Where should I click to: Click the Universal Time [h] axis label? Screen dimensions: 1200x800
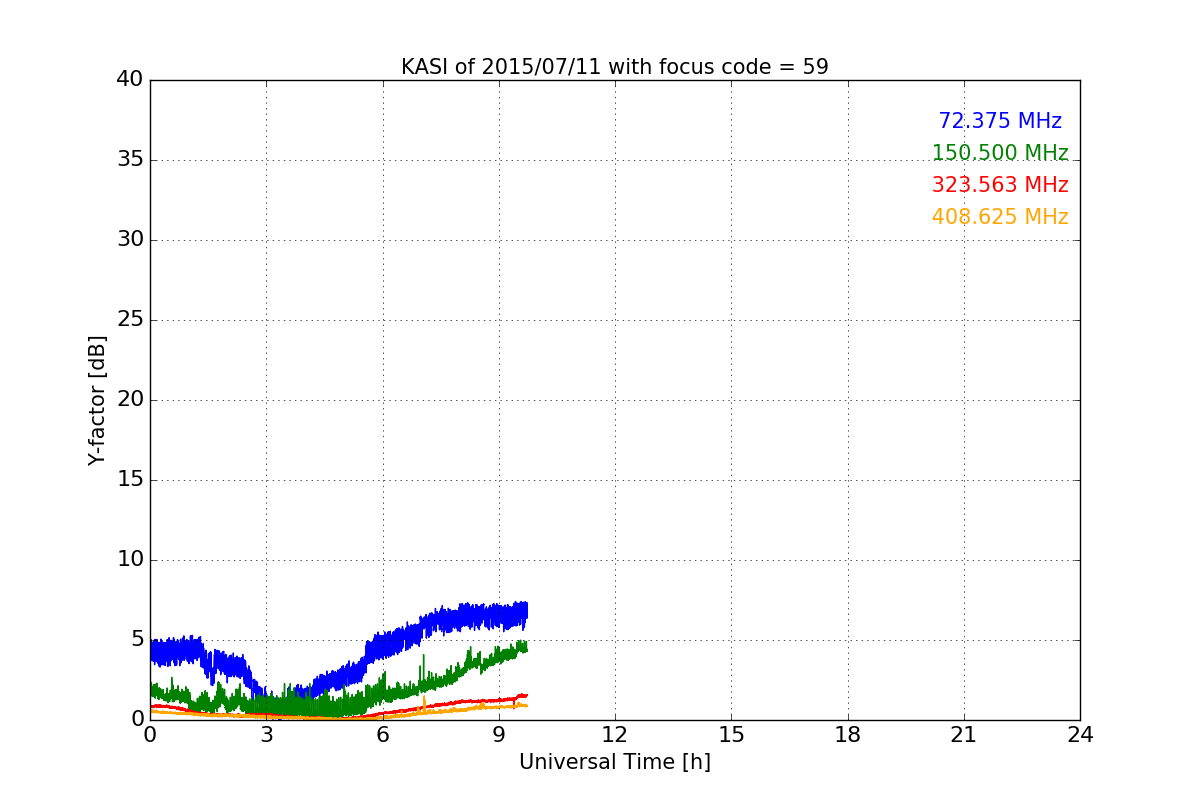(x=614, y=762)
